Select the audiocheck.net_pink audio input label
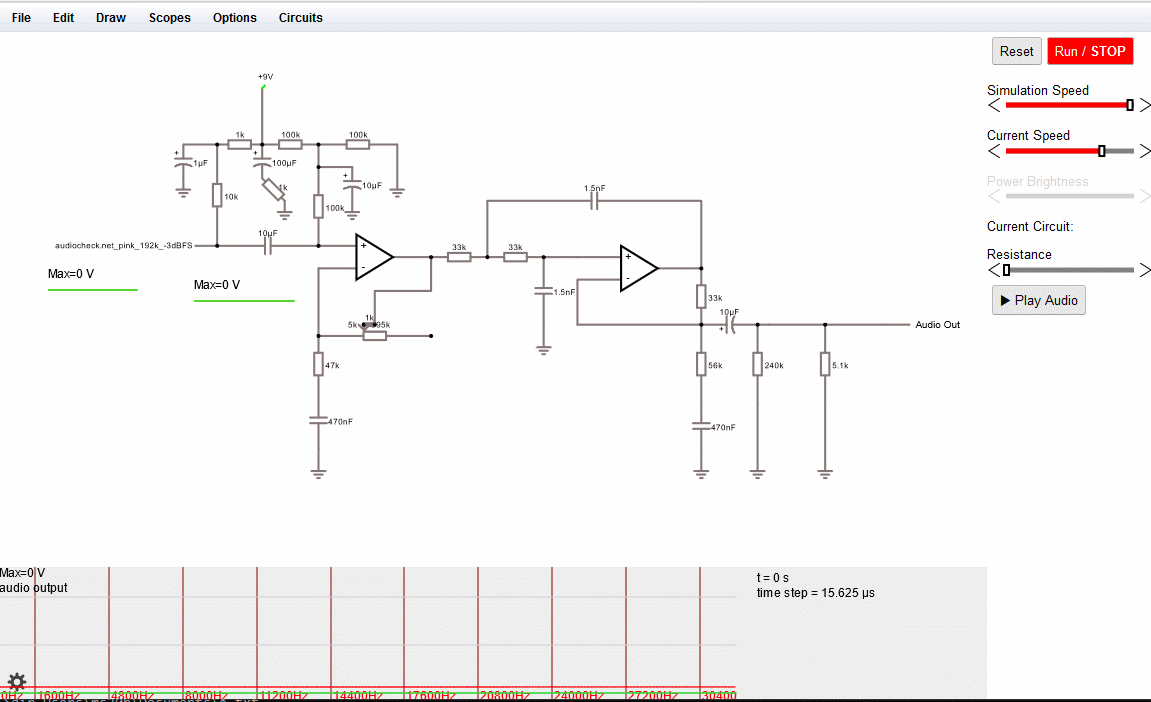 click(123, 245)
